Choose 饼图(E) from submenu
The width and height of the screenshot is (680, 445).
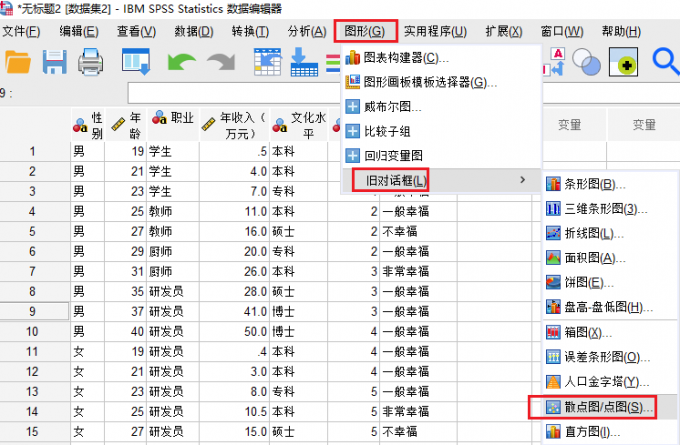[609, 283]
